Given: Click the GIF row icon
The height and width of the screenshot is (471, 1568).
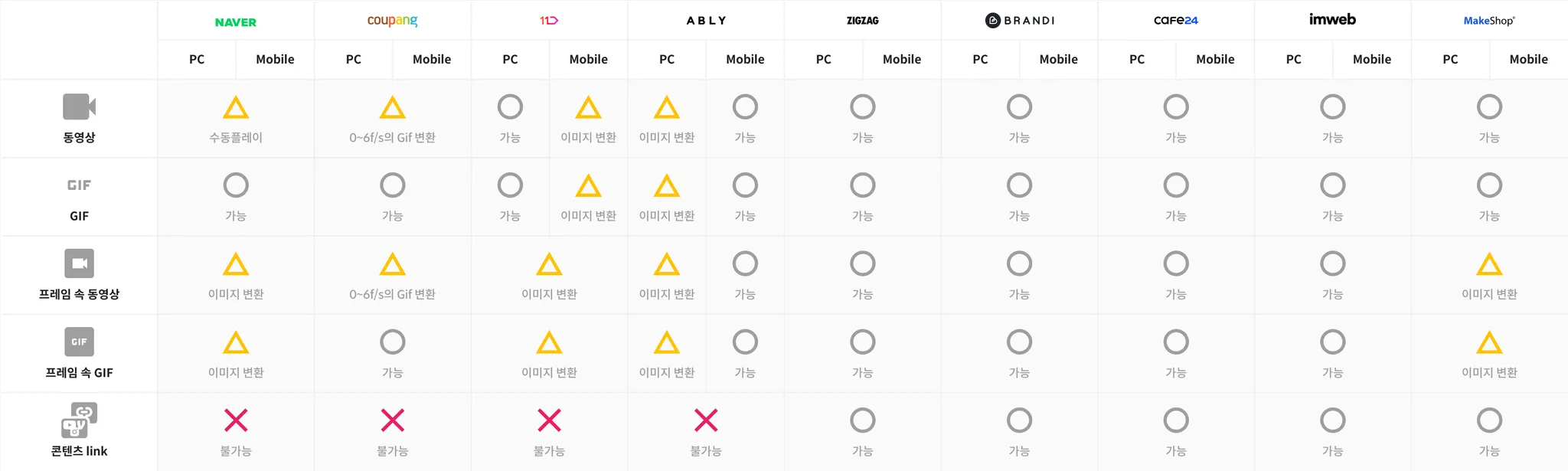Looking at the screenshot, I should [x=79, y=185].
